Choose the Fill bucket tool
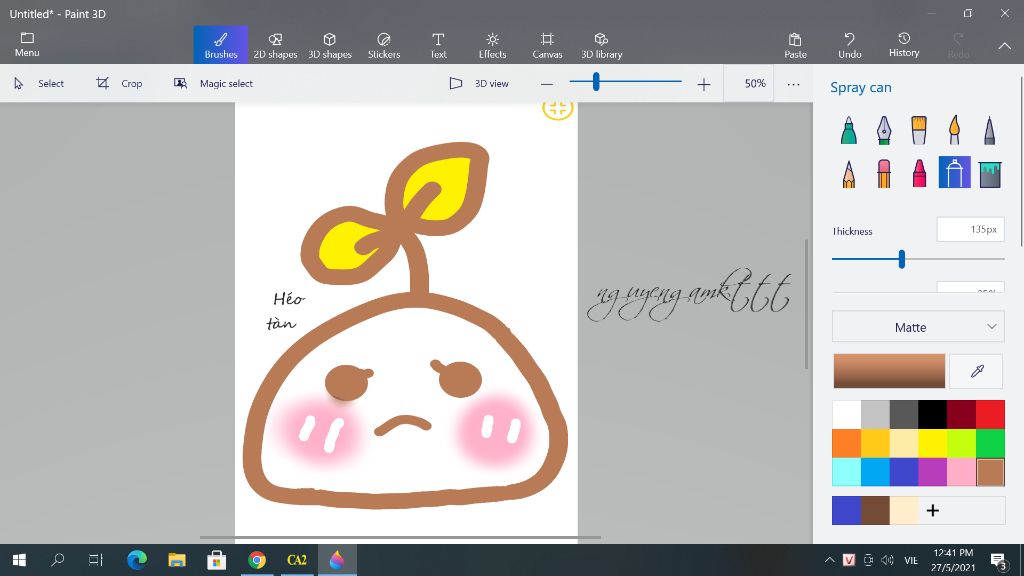This screenshot has height=576, width=1024. point(990,174)
